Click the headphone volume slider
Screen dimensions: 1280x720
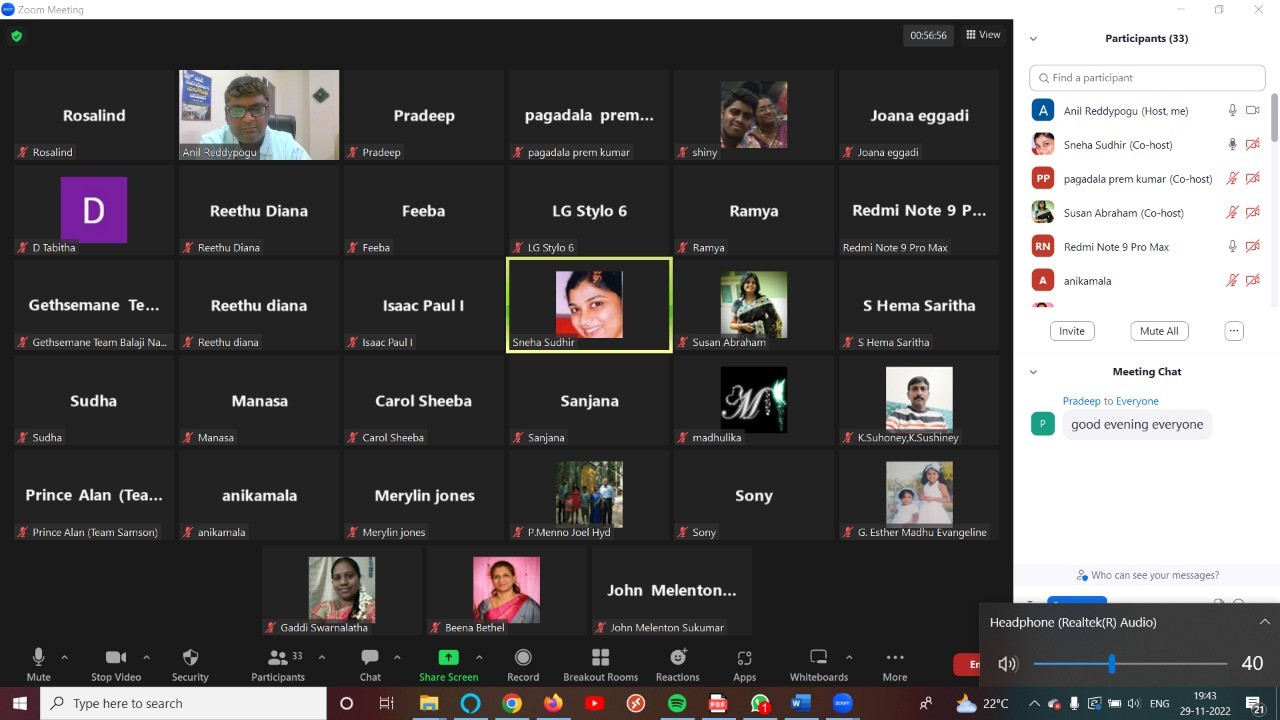(1129, 664)
